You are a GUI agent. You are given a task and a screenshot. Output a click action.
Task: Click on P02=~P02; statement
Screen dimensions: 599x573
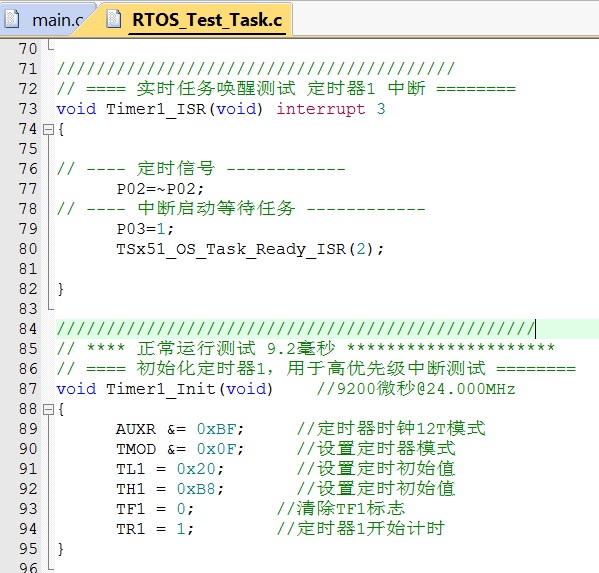pos(160,189)
